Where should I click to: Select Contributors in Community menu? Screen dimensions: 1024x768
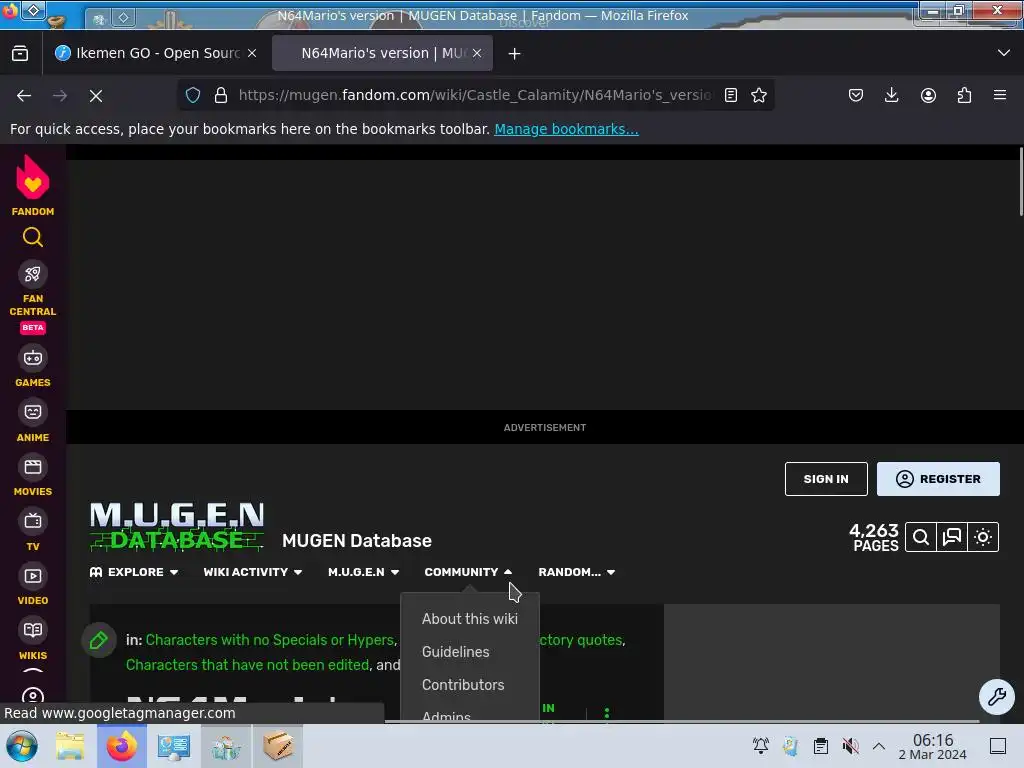pyautogui.click(x=463, y=685)
